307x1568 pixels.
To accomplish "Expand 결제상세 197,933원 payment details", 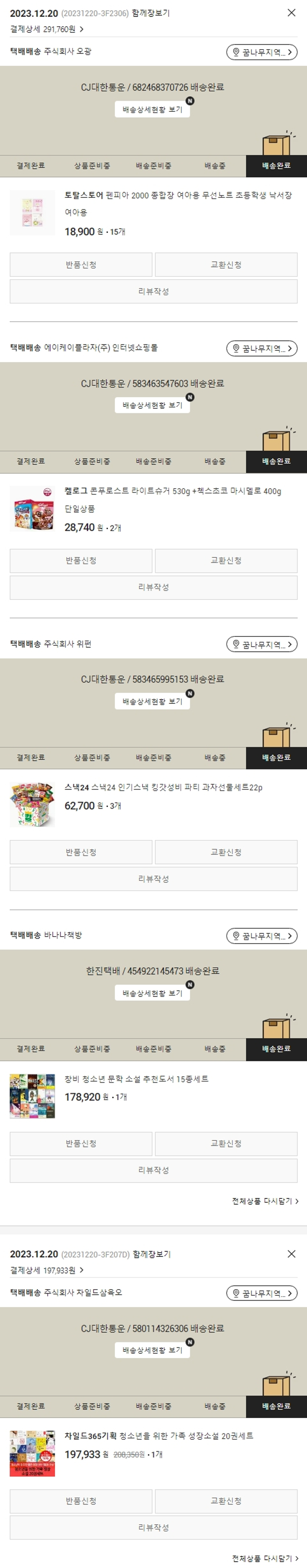I will [47, 1270].
